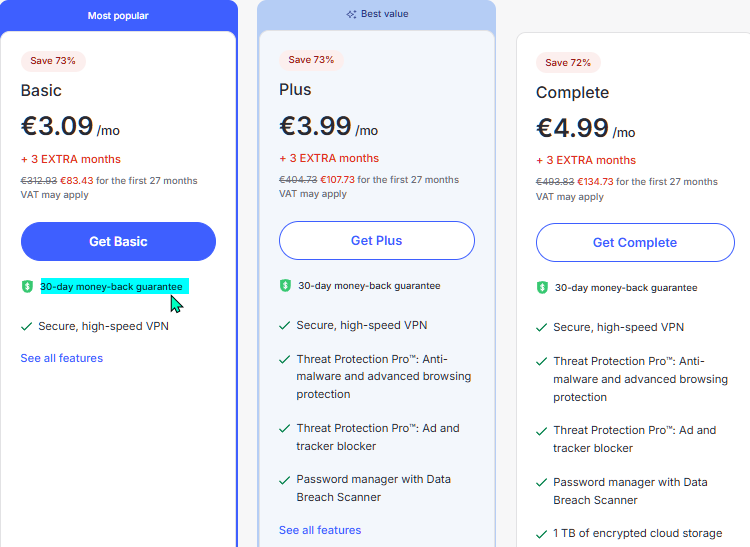Image resolution: width=750 pixels, height=547 pixels.
Task: Click the Save 72% badge on Complete
Action: [568, 63]
